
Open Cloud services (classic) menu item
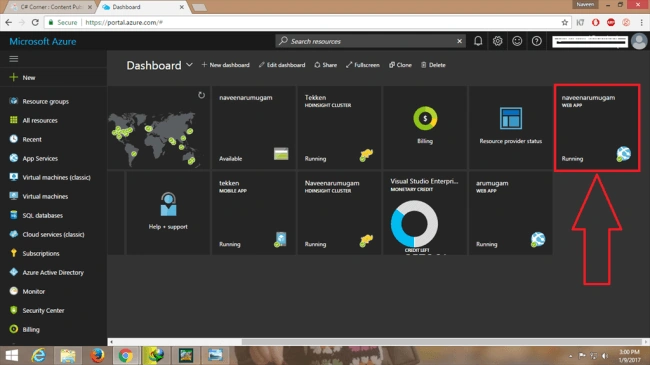pyautogui.click(x=53, y=234)
